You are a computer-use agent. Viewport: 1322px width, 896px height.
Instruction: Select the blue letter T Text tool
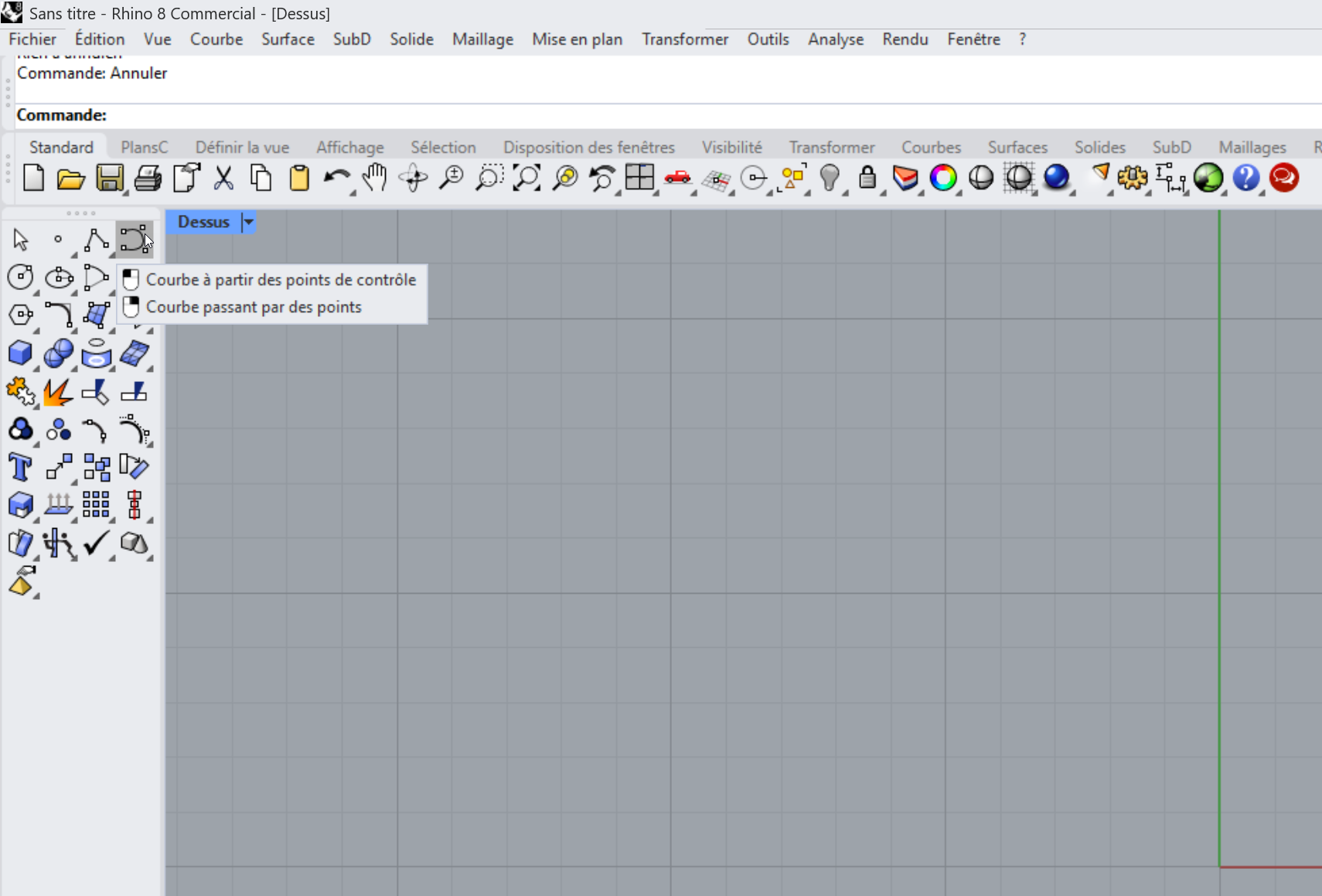pyautogui.click(x=20, y=468)
